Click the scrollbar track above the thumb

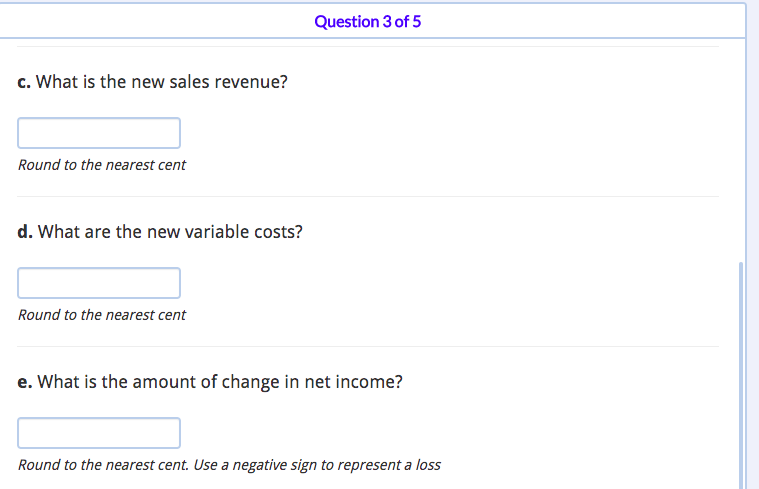pyautogui.click(x=741, y=150)
